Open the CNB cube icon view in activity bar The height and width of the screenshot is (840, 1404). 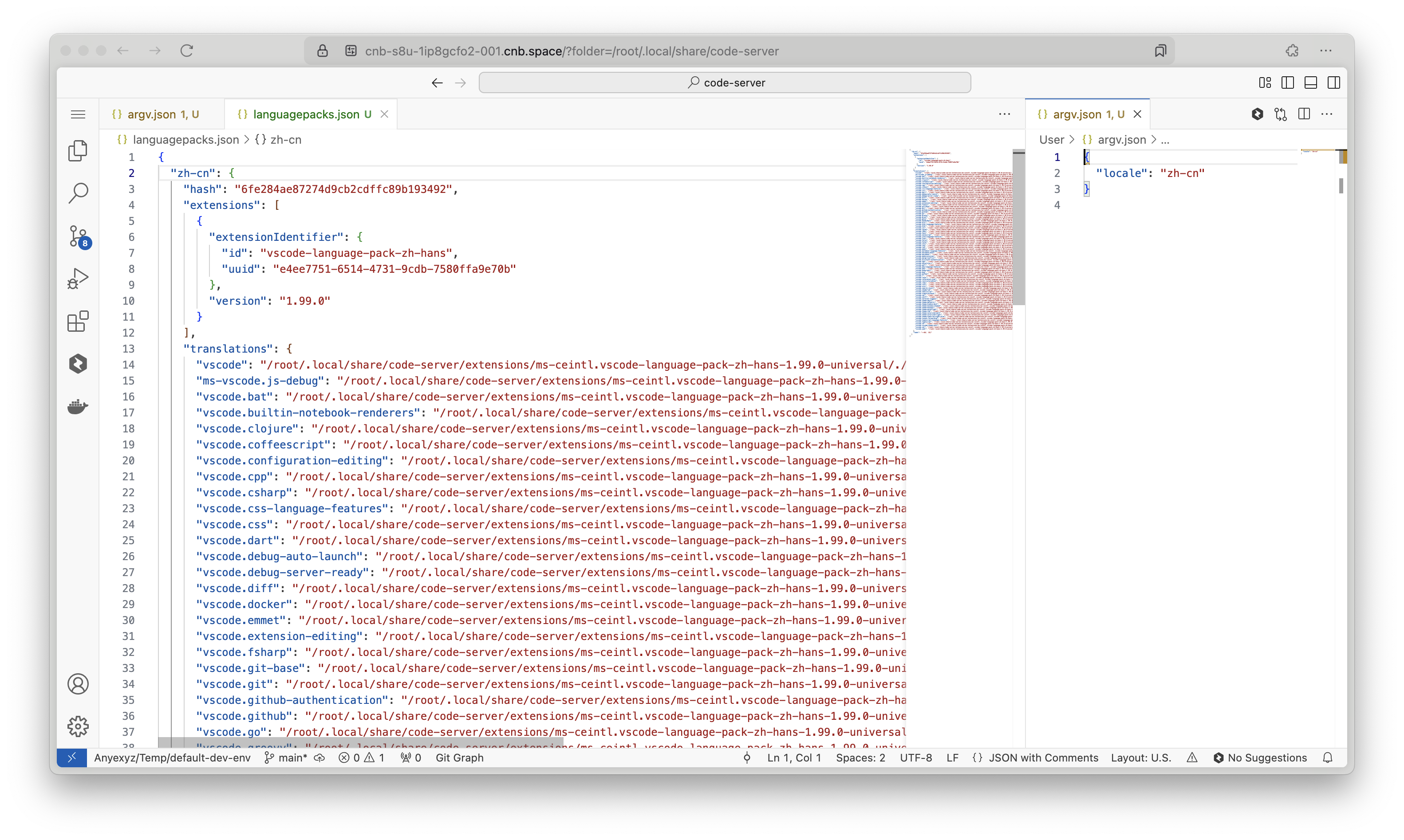click(x=78, y=363)
